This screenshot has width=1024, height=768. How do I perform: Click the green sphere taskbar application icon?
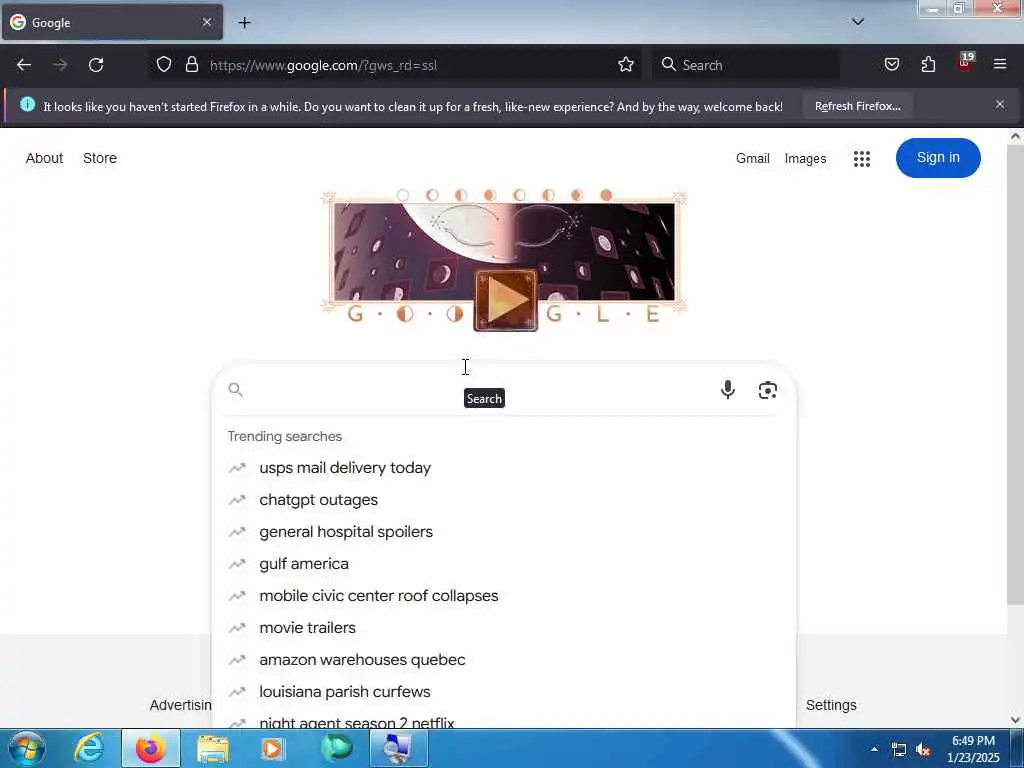(x=336, y=748)
